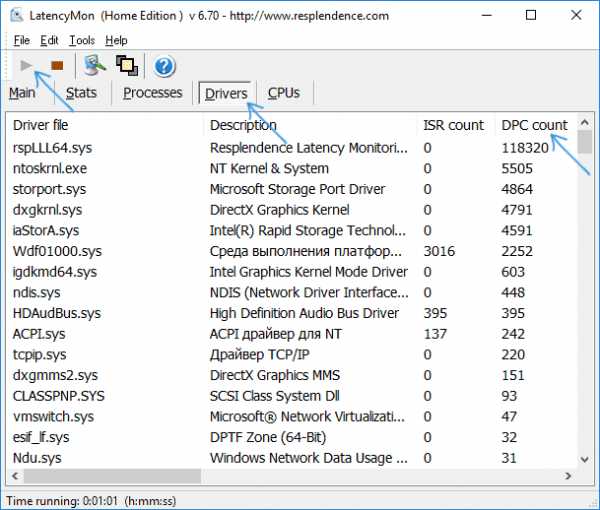Image resolution: width=600 pixels, height=510 pixels.
Task: Click the LatencyMon icon in the title bar
Action: pos(17,16)
